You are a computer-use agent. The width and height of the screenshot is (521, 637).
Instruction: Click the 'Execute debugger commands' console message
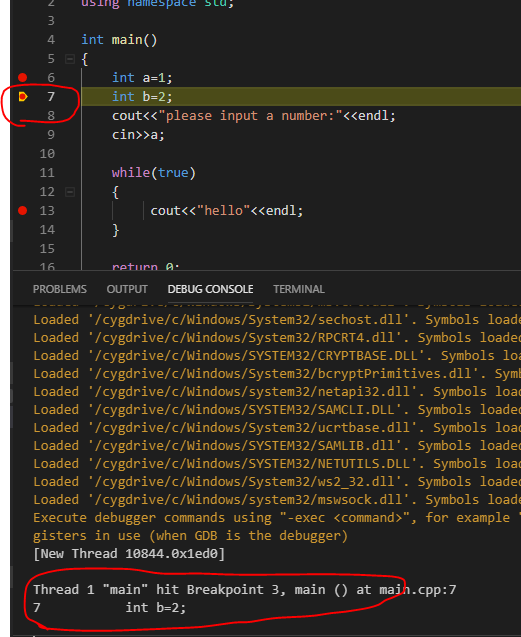tap(277, 526)
